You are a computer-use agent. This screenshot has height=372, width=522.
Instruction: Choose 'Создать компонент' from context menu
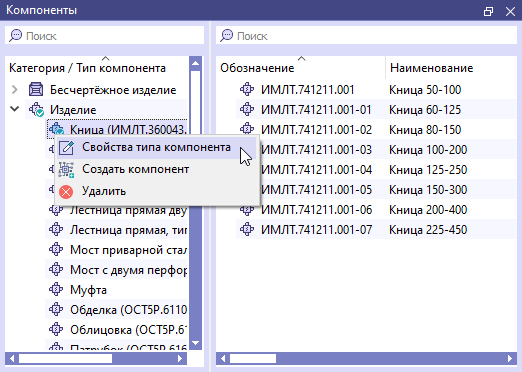click(x=157, y=169)
